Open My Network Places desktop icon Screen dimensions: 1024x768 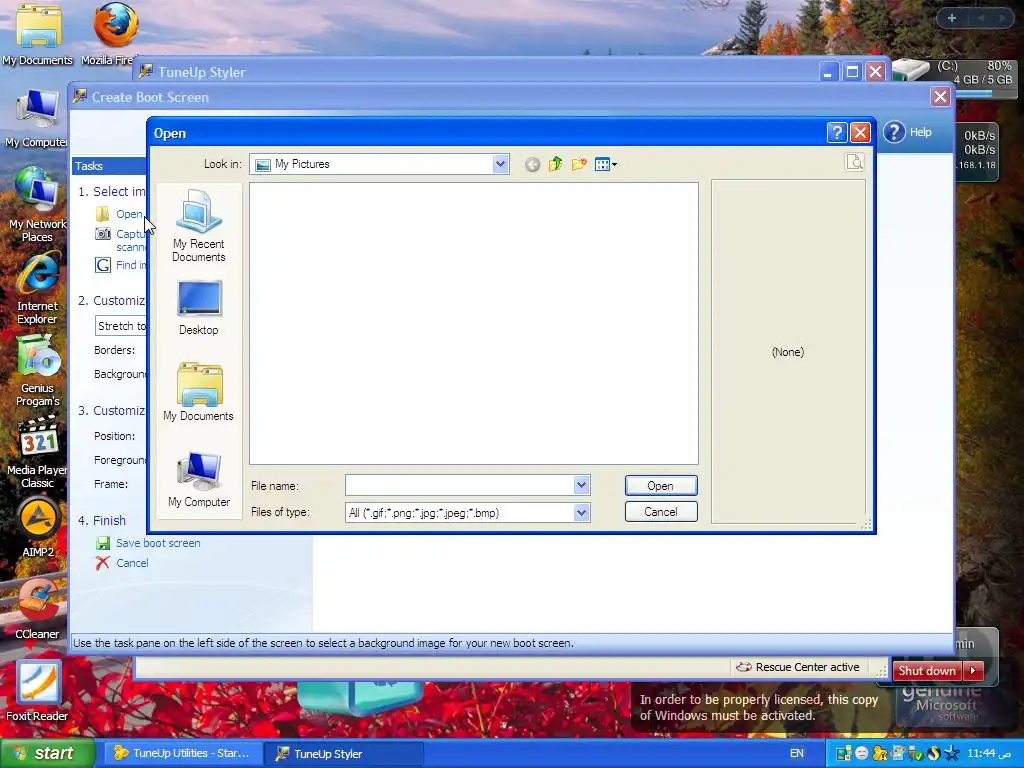[x=37, y=204]
